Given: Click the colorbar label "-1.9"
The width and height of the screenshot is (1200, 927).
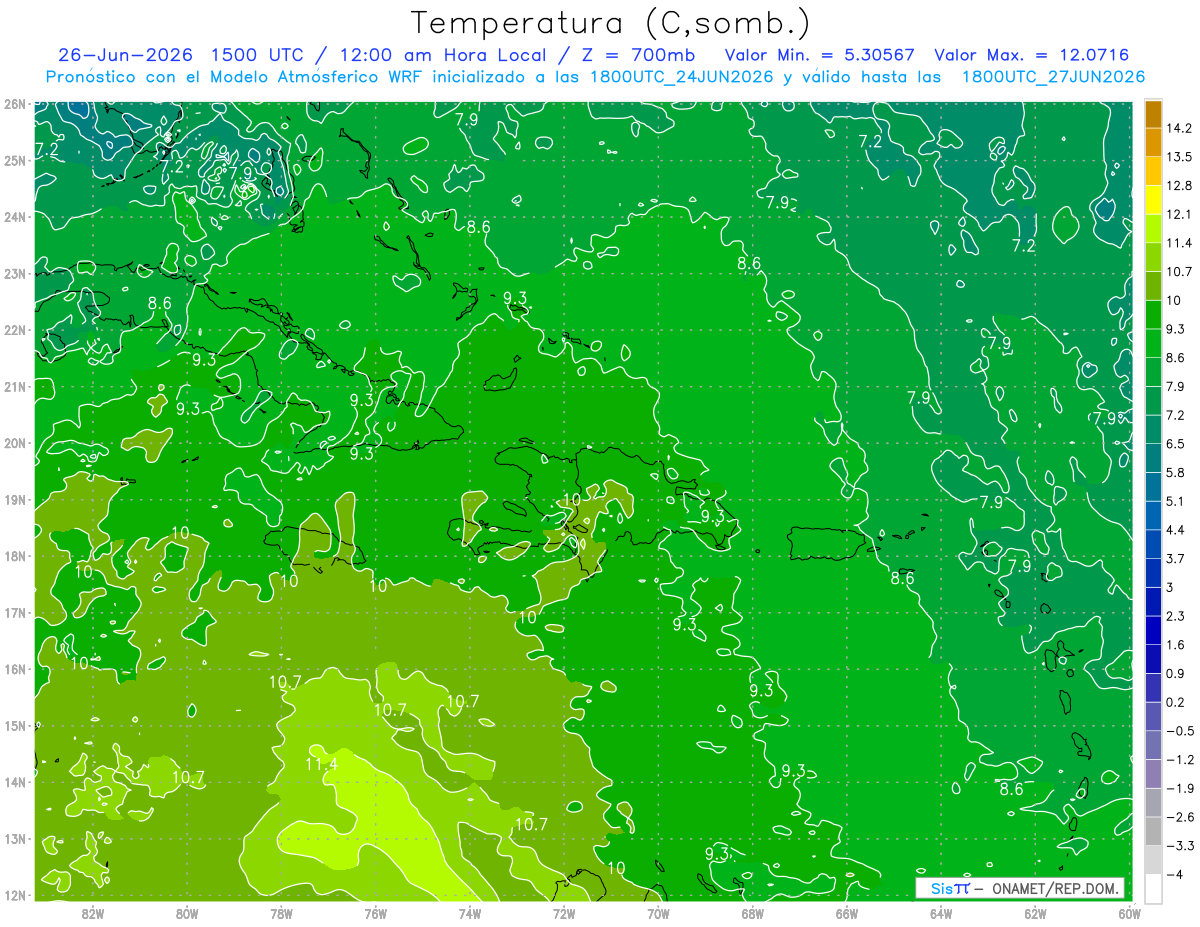Looking at the screenshot, I should (1179, 788).
